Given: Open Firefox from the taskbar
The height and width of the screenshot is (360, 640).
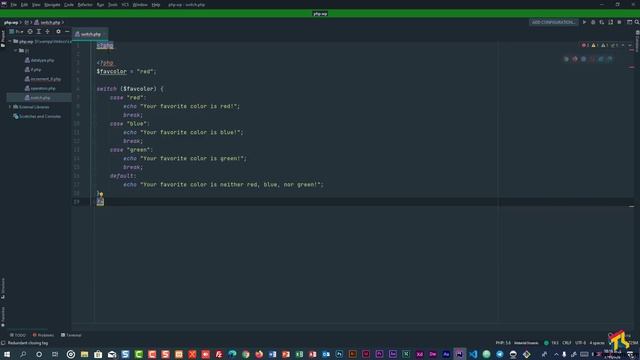Looking at the screenshot, I should tap(259, 354).
